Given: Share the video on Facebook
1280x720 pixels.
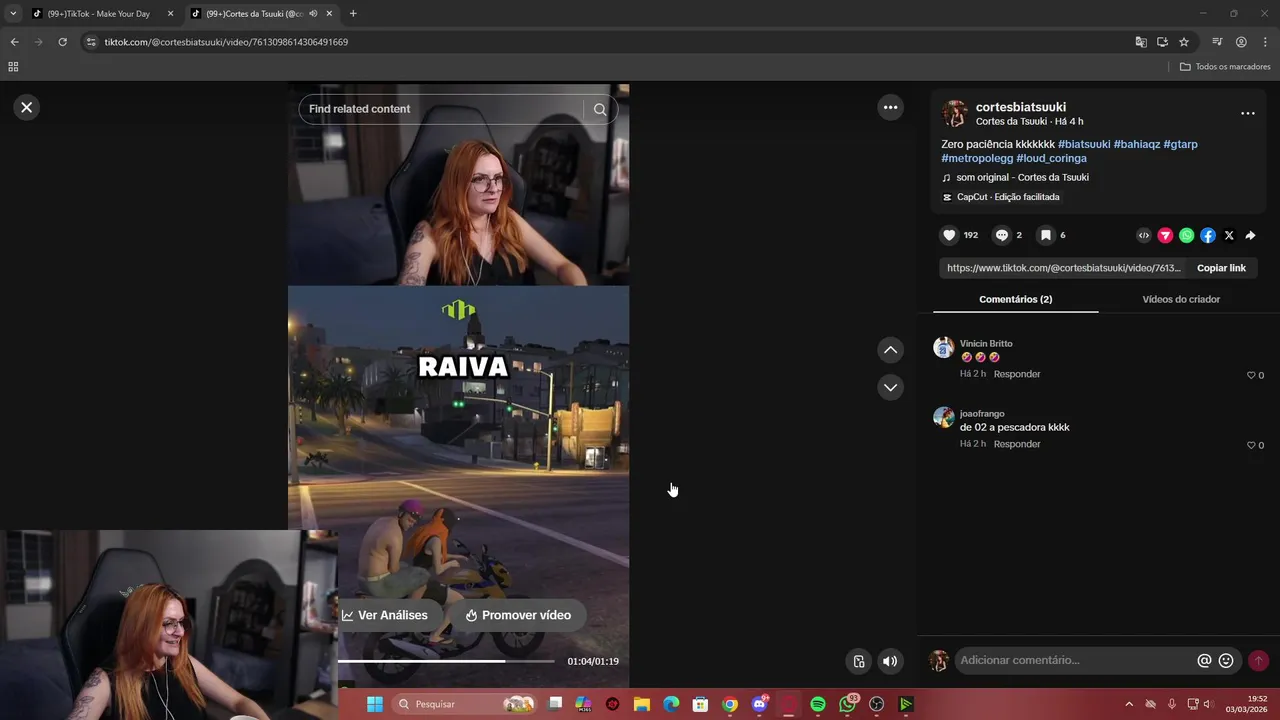Looking at the screenshot, I should point(1208,236).
